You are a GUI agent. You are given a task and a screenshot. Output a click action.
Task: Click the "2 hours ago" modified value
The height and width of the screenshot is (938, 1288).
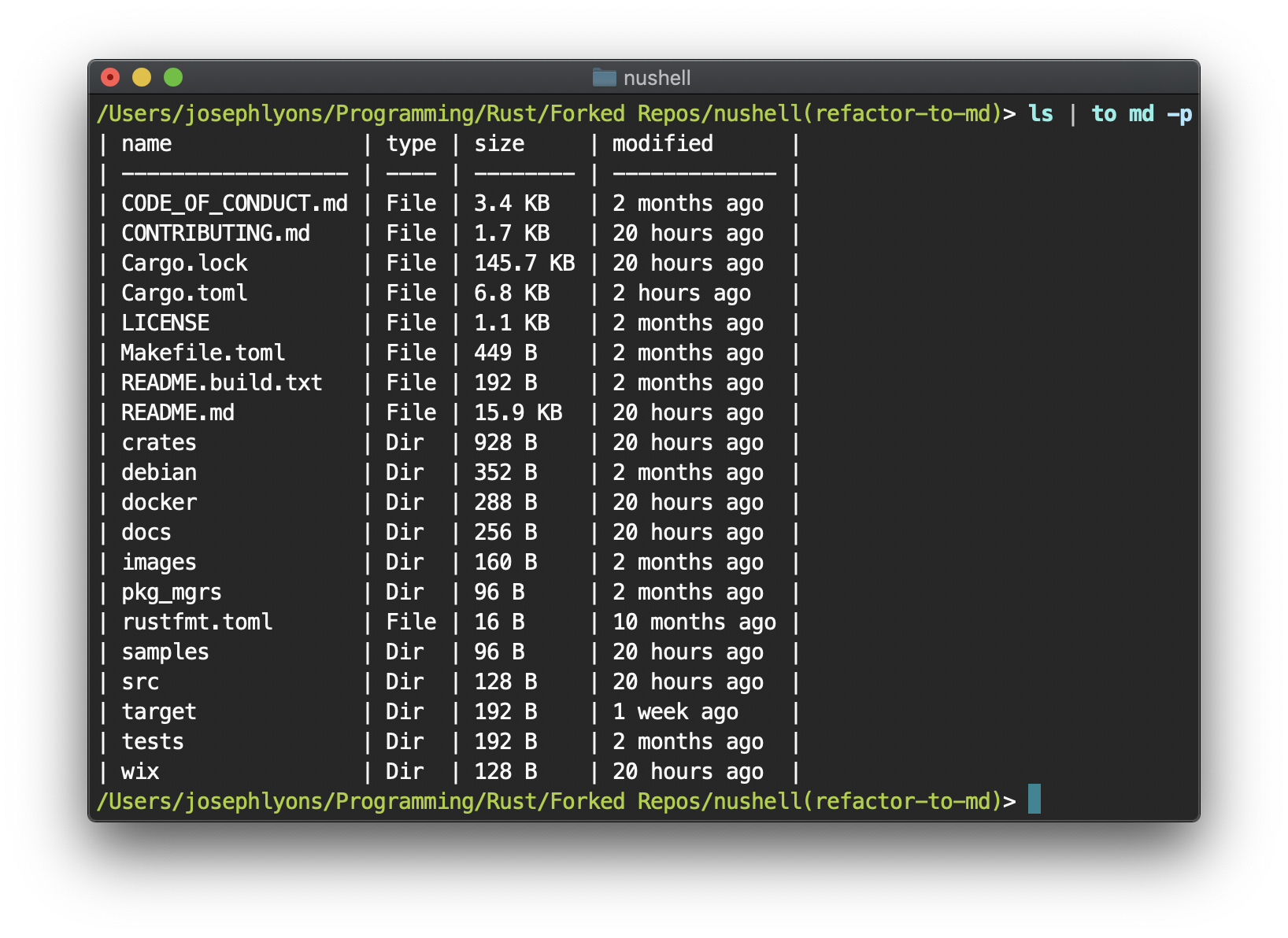[682, 294]
